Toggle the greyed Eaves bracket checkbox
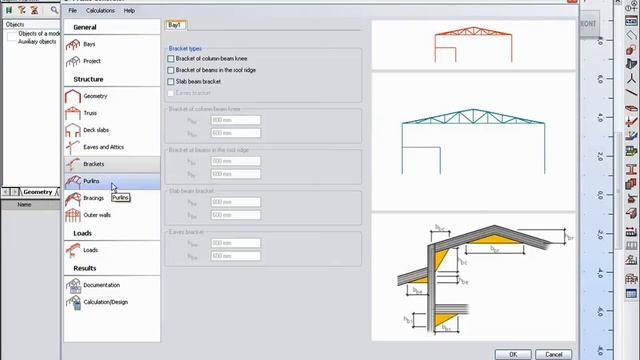Image resolution: width=640 pixels, height=360 pixels. (171, 93)
